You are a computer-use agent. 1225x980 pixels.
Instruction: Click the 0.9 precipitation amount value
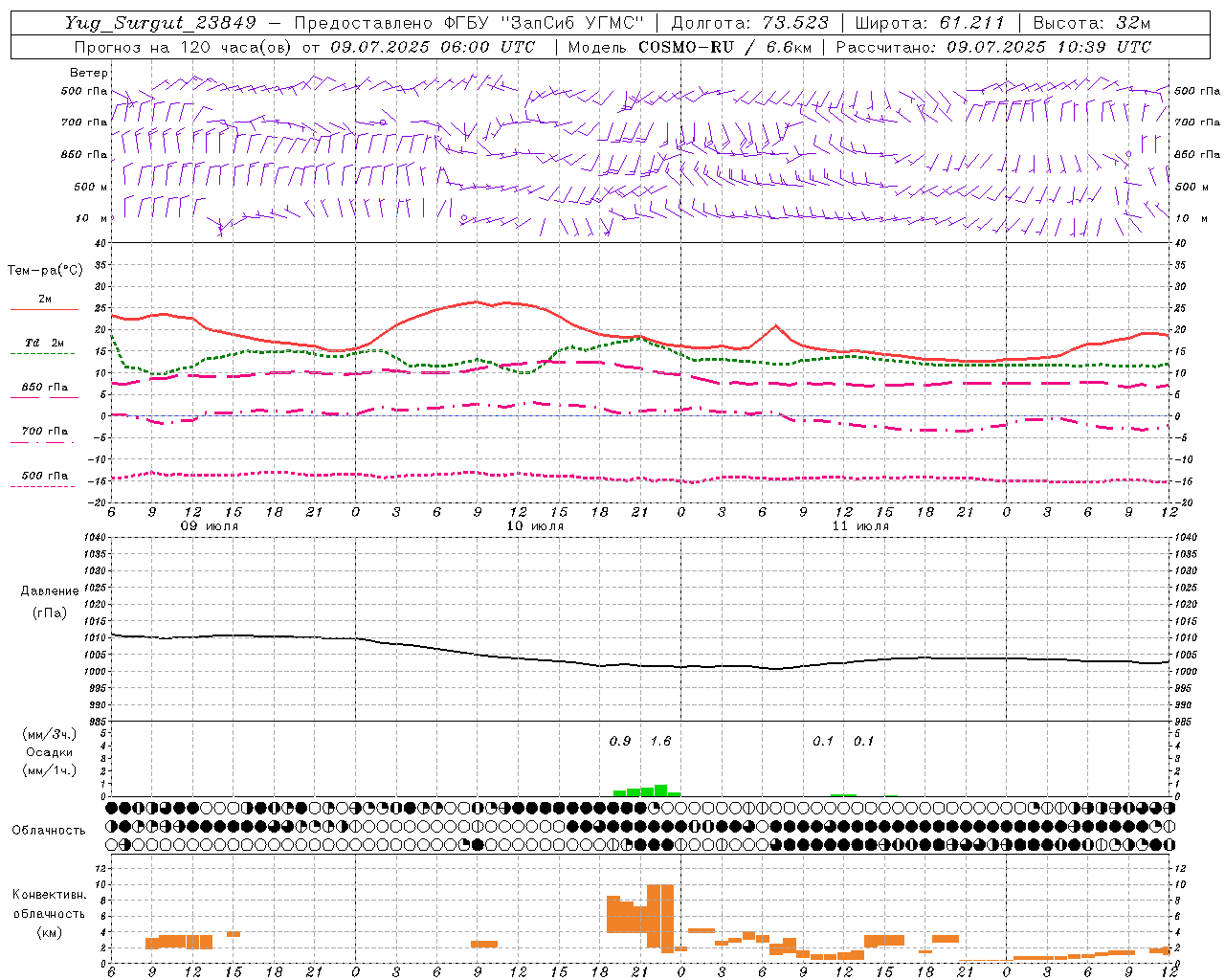coord(620,742)
